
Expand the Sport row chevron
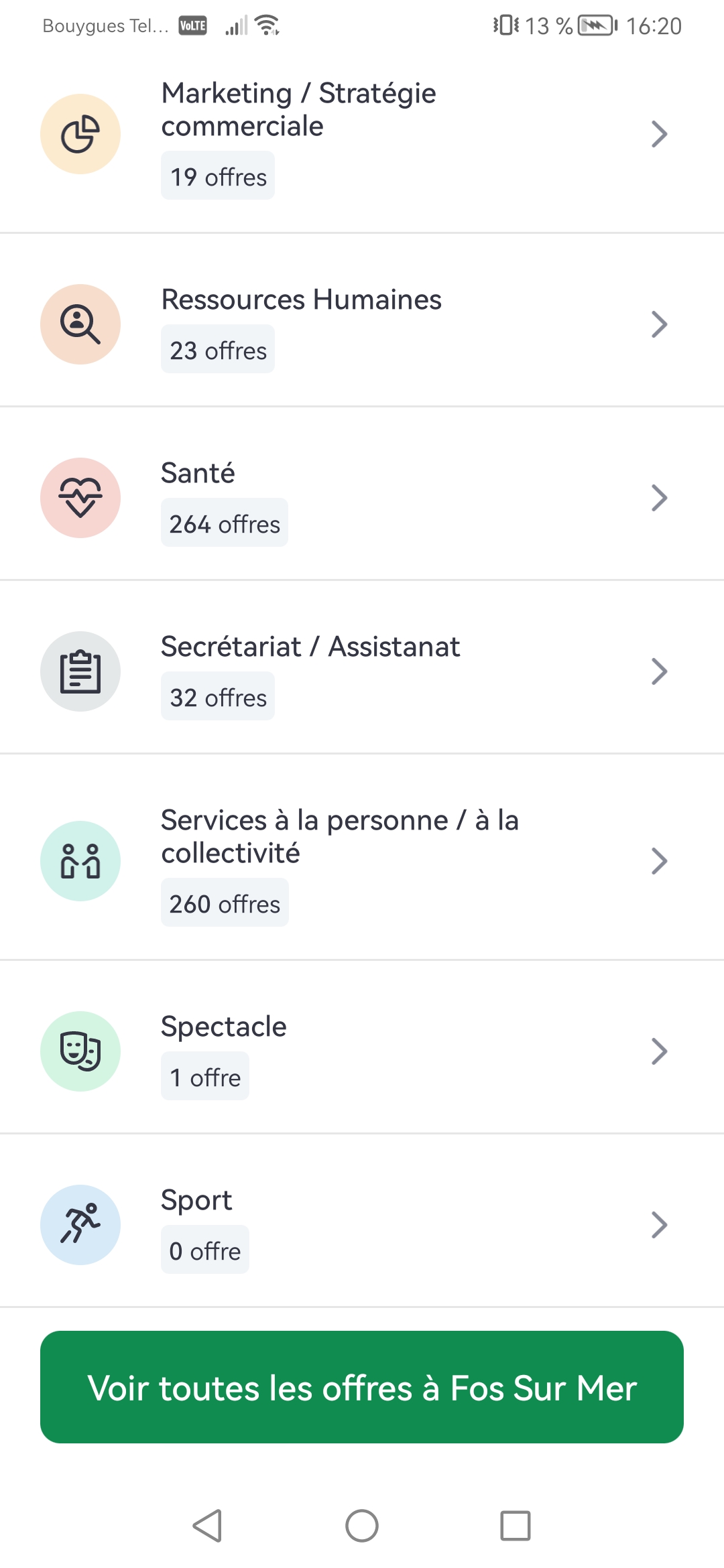pyautogui.click(x=659, y=1225)
